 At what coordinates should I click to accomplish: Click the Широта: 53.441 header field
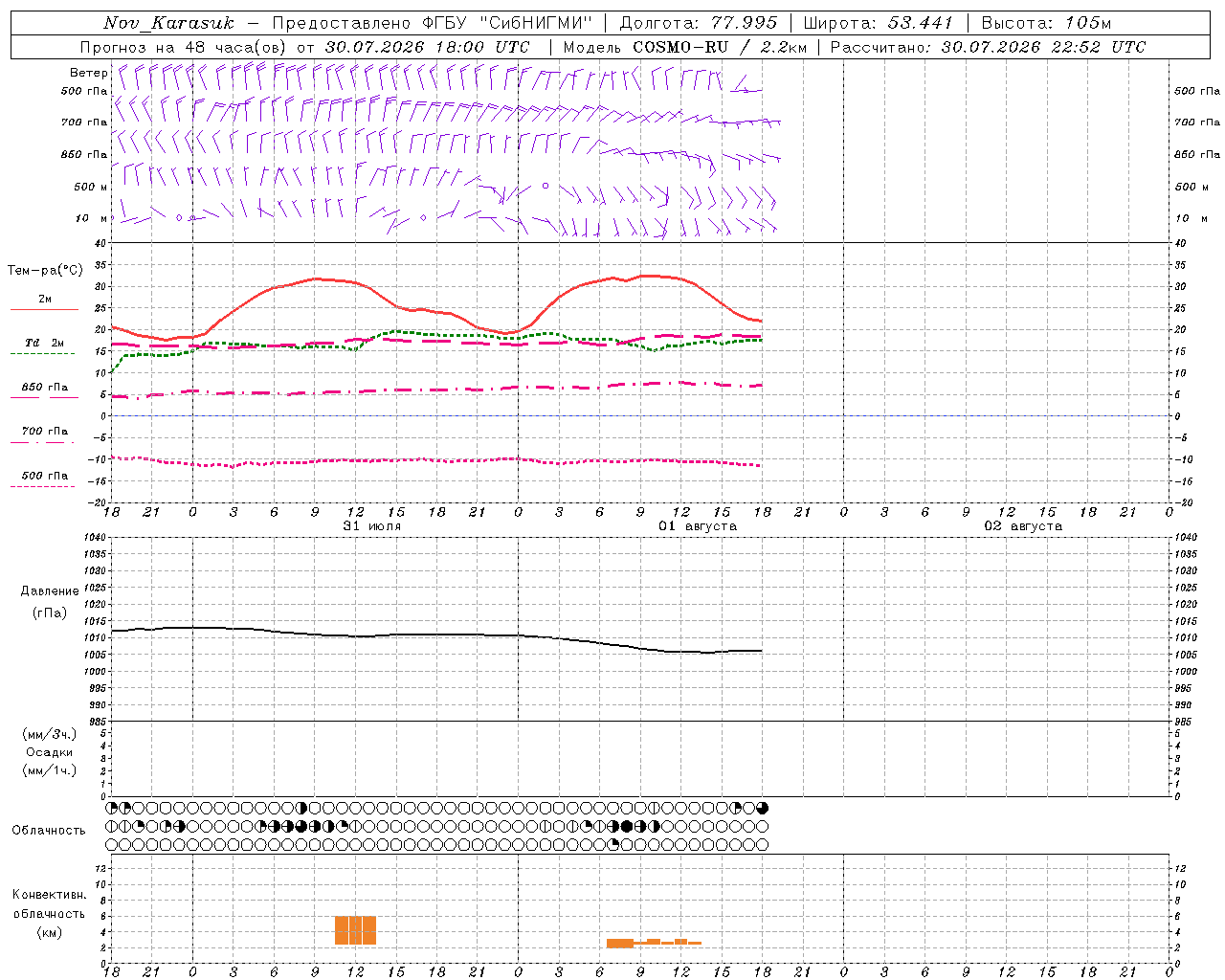(878, 23)
